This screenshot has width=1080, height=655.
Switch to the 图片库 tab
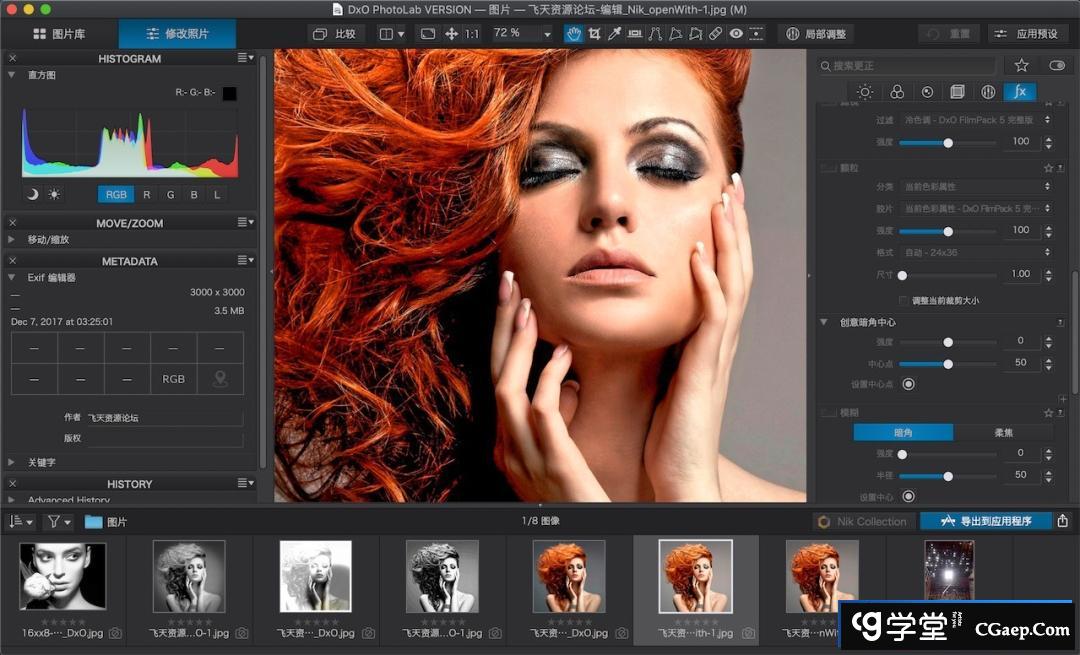pyautogui.click(x=59, y=34)
